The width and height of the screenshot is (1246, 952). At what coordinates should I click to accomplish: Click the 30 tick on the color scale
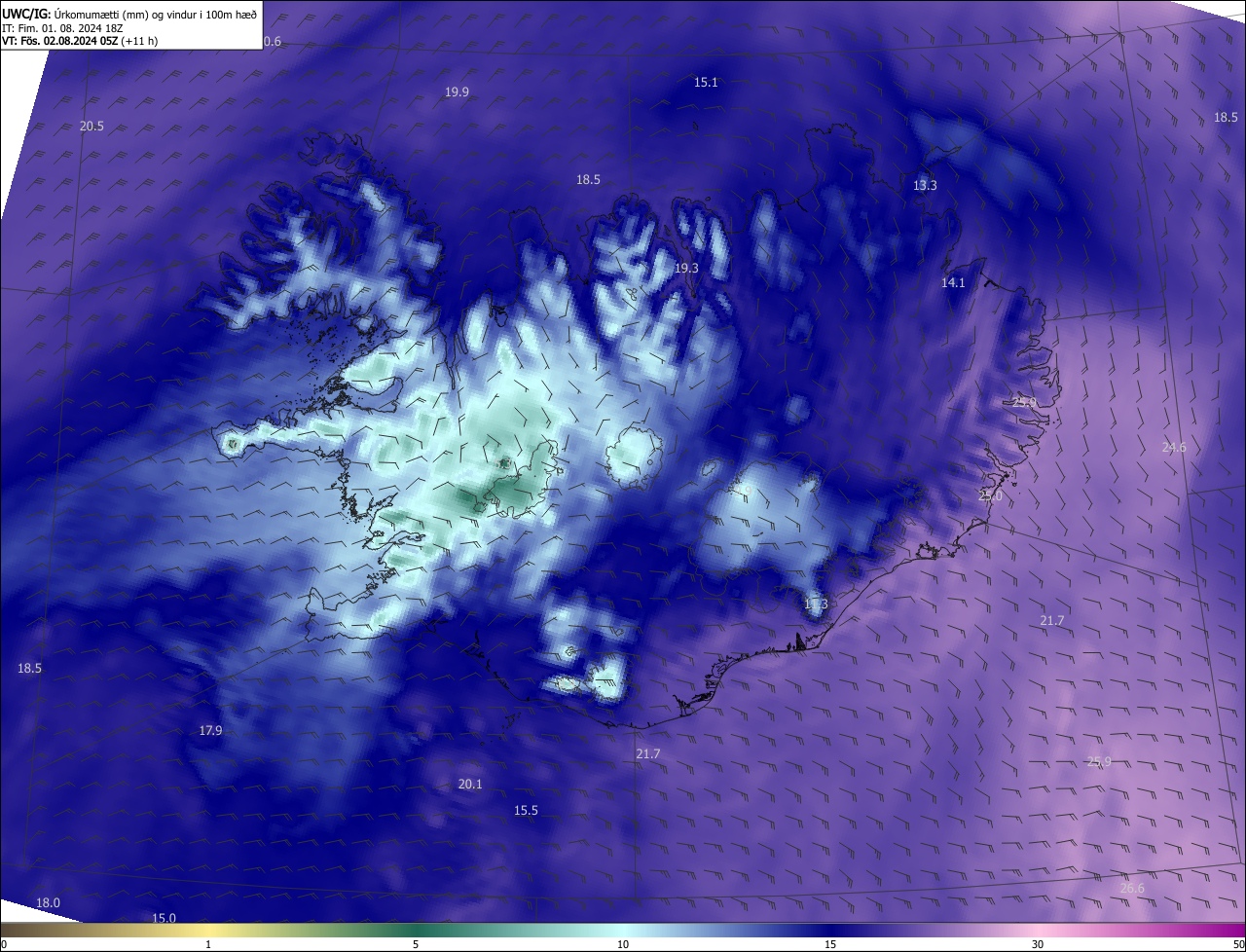click(x=1038, y=944)
